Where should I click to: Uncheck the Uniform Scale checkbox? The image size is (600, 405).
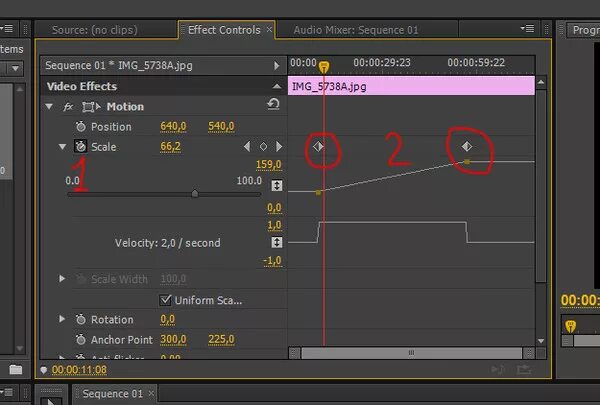[165, 300]
